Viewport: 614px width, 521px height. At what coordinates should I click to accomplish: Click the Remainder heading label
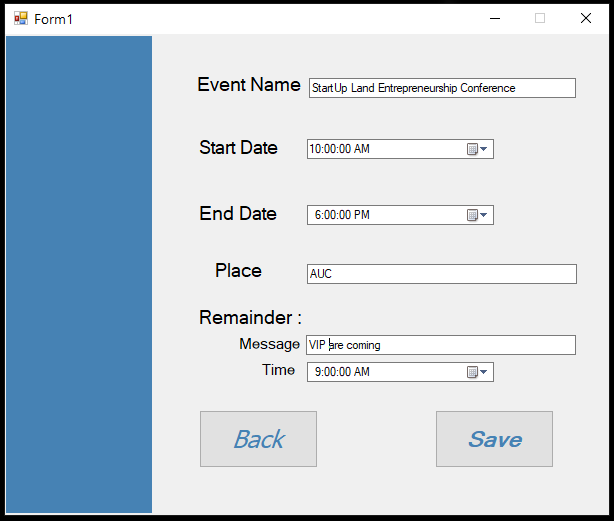[250, 317]
